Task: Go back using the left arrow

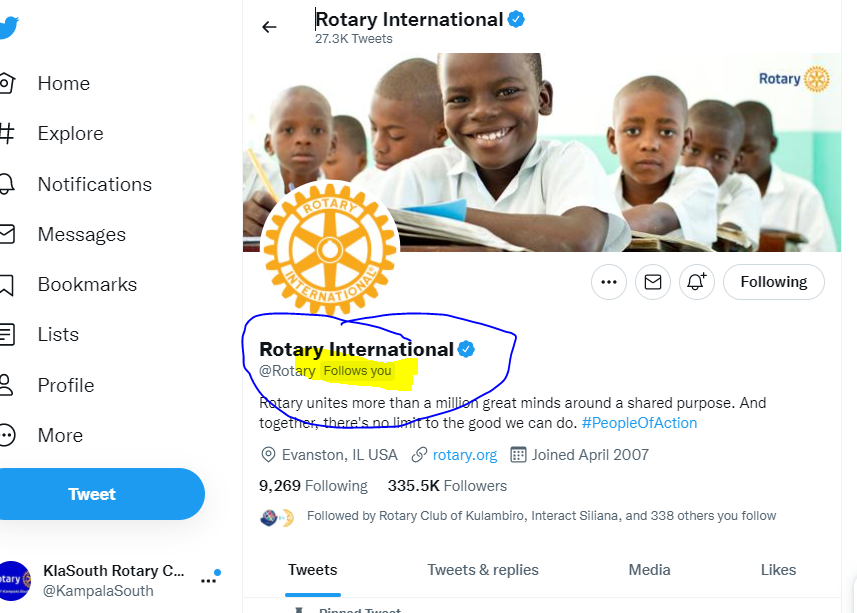Action: coord(269,27)
